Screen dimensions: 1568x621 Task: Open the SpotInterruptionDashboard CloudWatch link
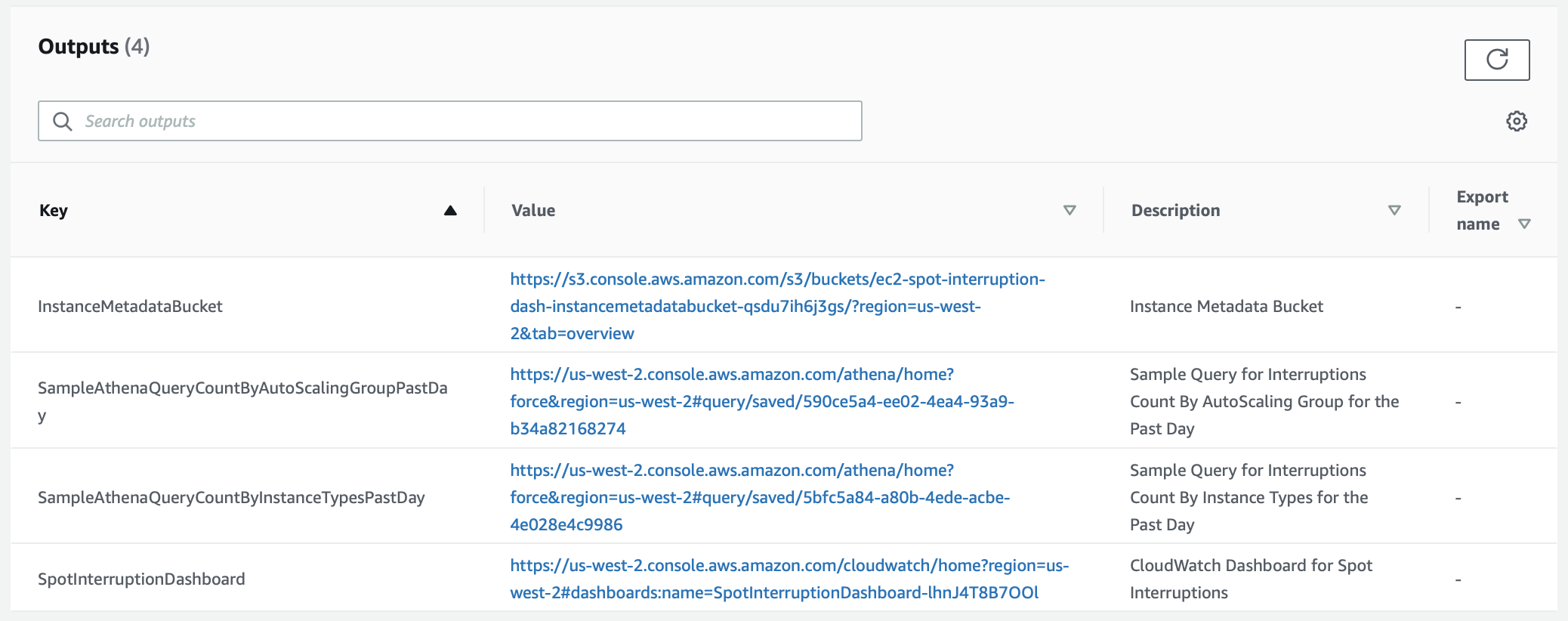pos(789,579)
